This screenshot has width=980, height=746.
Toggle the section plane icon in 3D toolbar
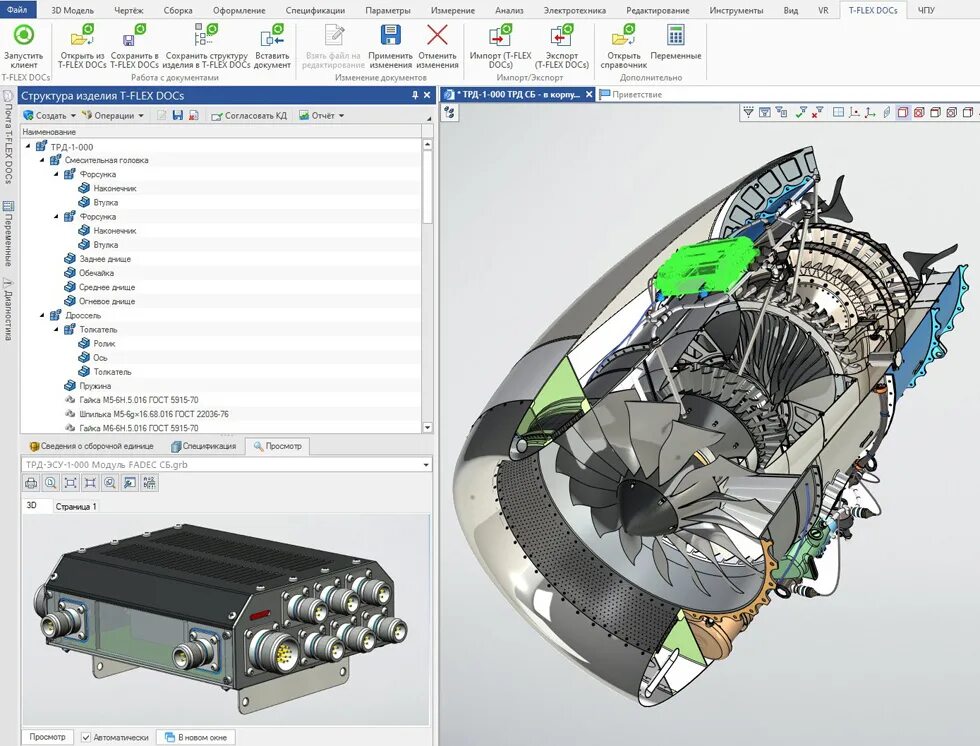[886, 112]
